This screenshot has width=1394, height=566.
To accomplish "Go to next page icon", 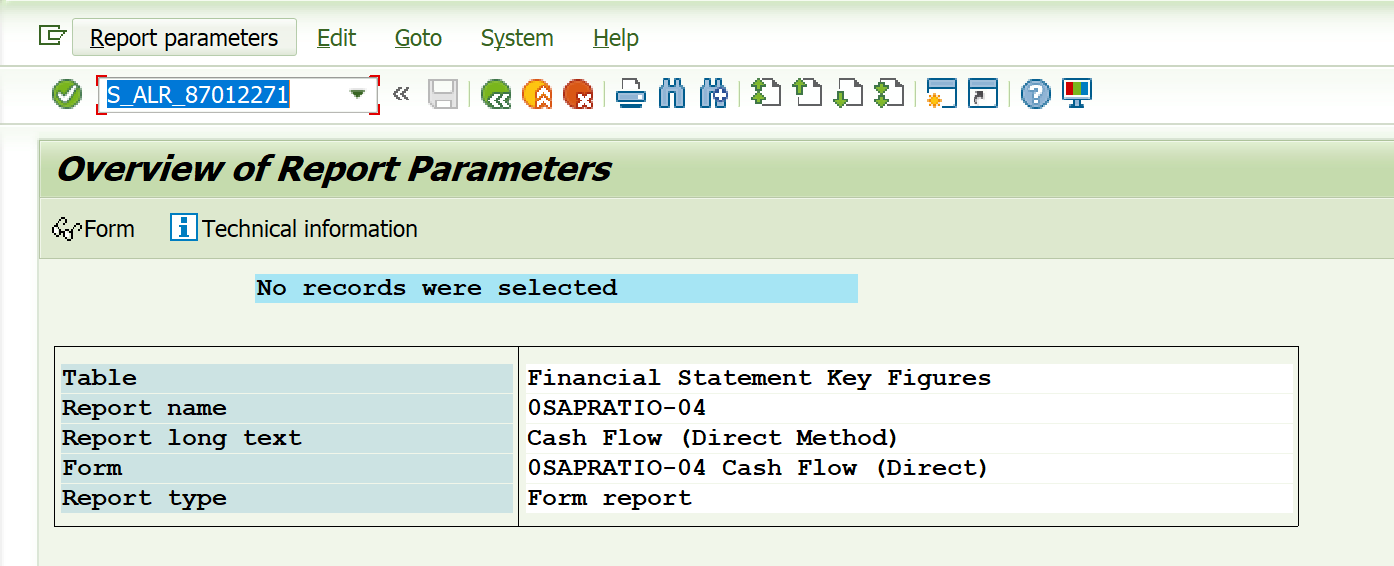I will [x=848, y=94].
